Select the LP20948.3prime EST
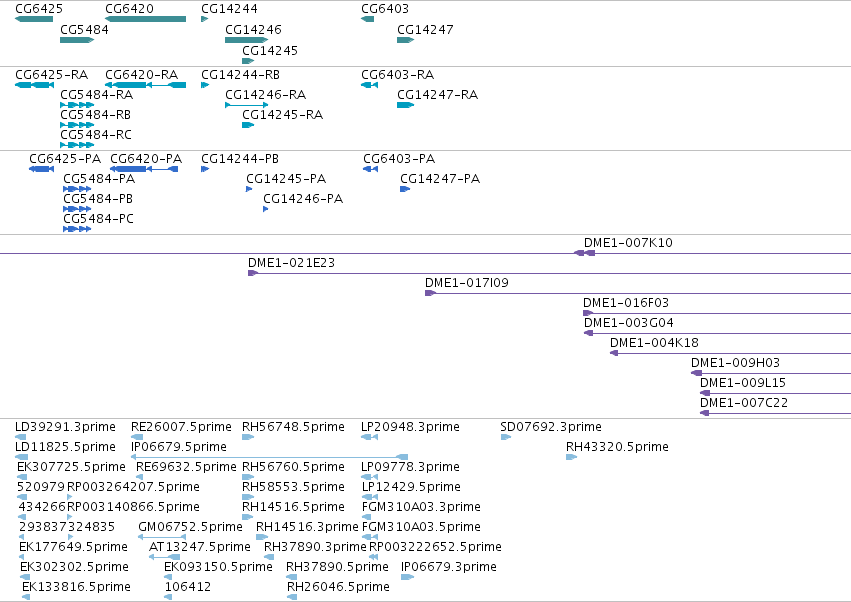Image resolution: width=851 pixels, height=602 pixels. pyautogui.click(x=370, y=437)
